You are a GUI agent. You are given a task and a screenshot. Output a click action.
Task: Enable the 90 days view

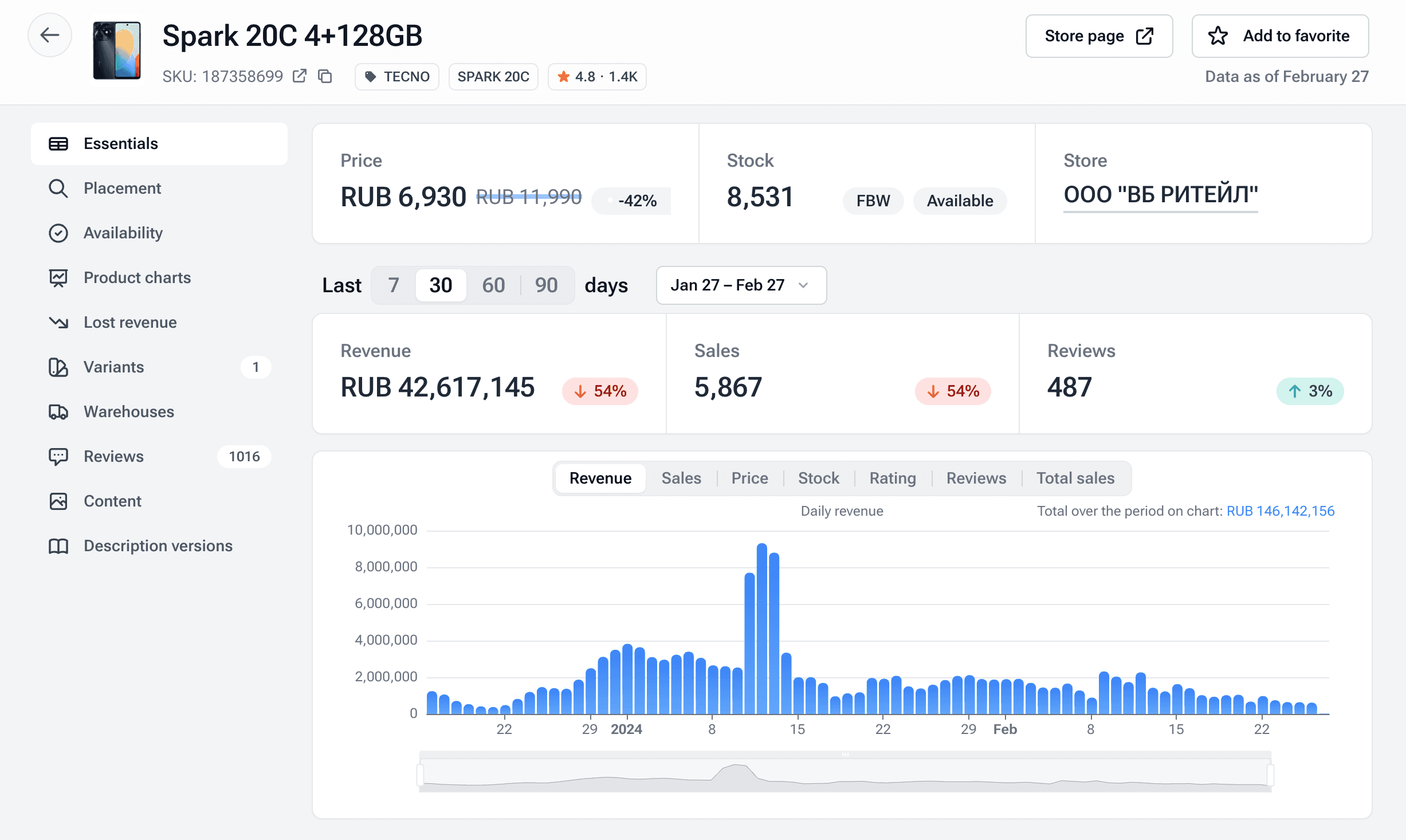coord(546,285)
